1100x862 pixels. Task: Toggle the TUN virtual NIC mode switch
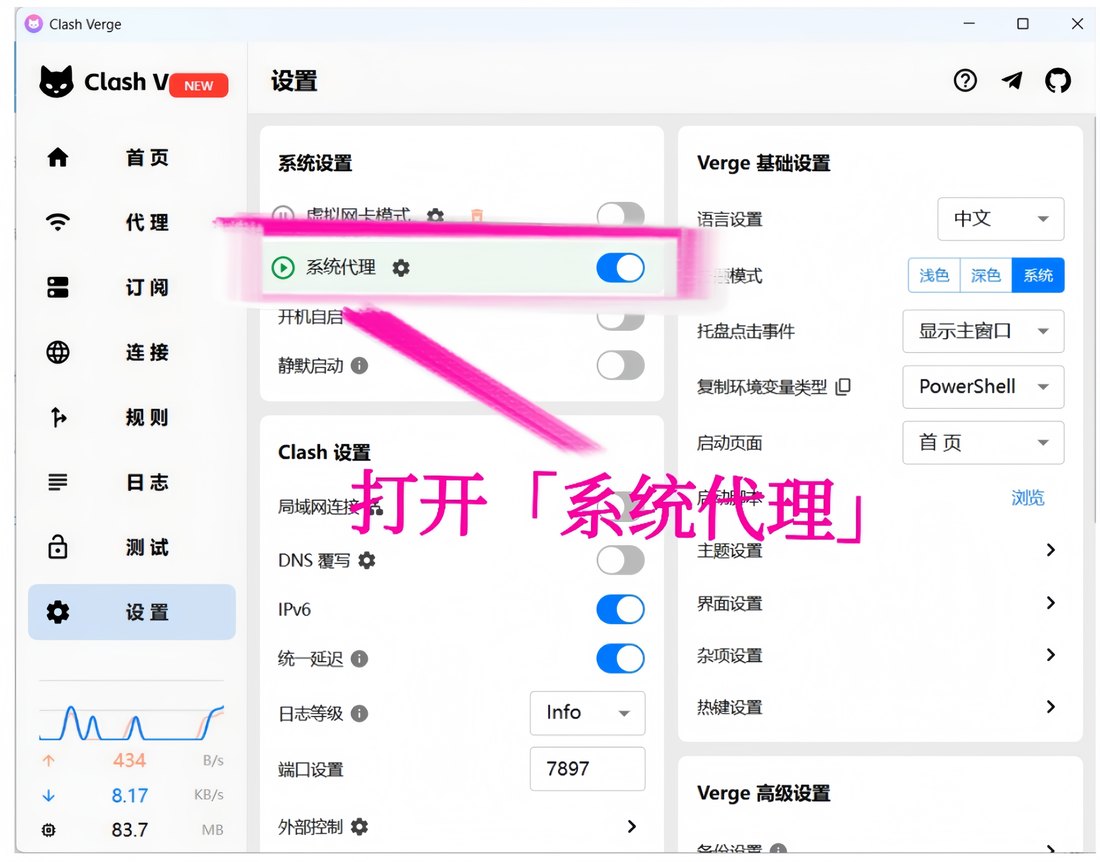click(x=620, y=214)
